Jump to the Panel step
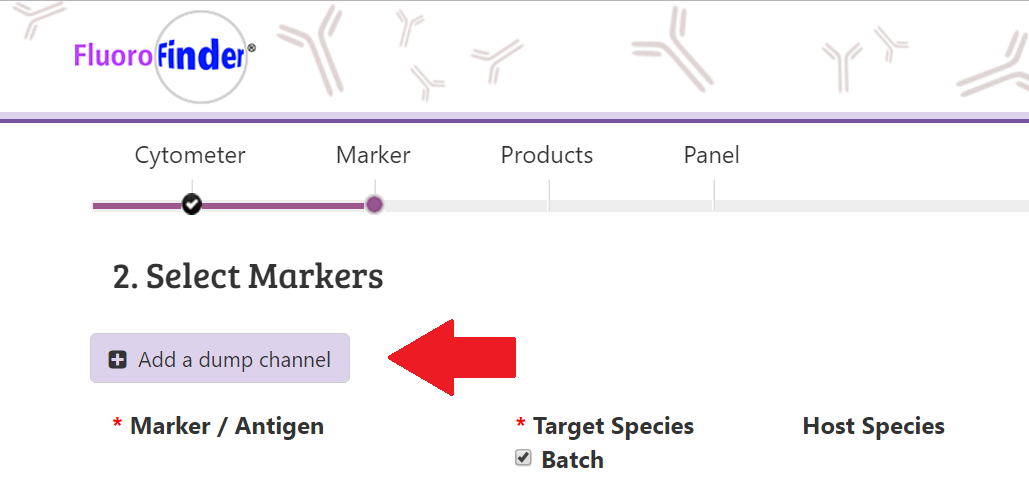1029x496 pixels. [x=712, y=155]
